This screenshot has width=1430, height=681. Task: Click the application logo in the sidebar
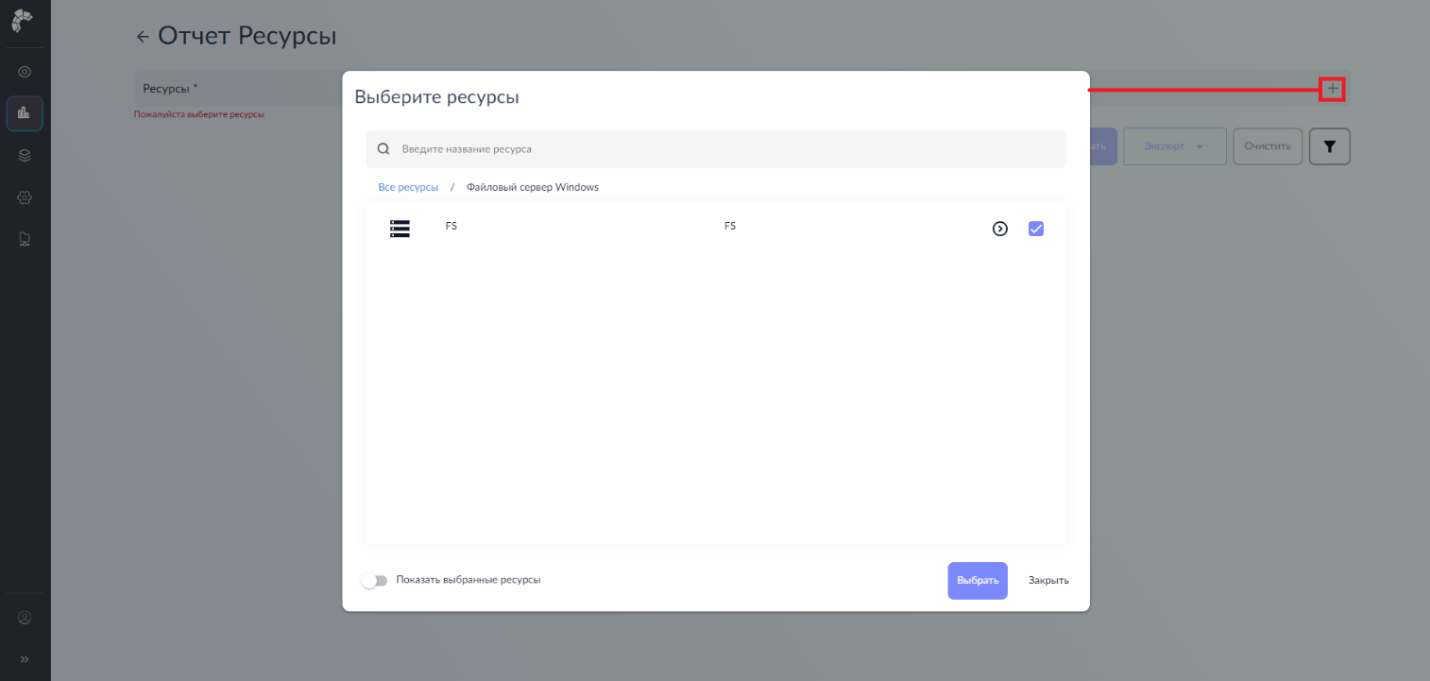pyautogui.click(x=23, y=20)
